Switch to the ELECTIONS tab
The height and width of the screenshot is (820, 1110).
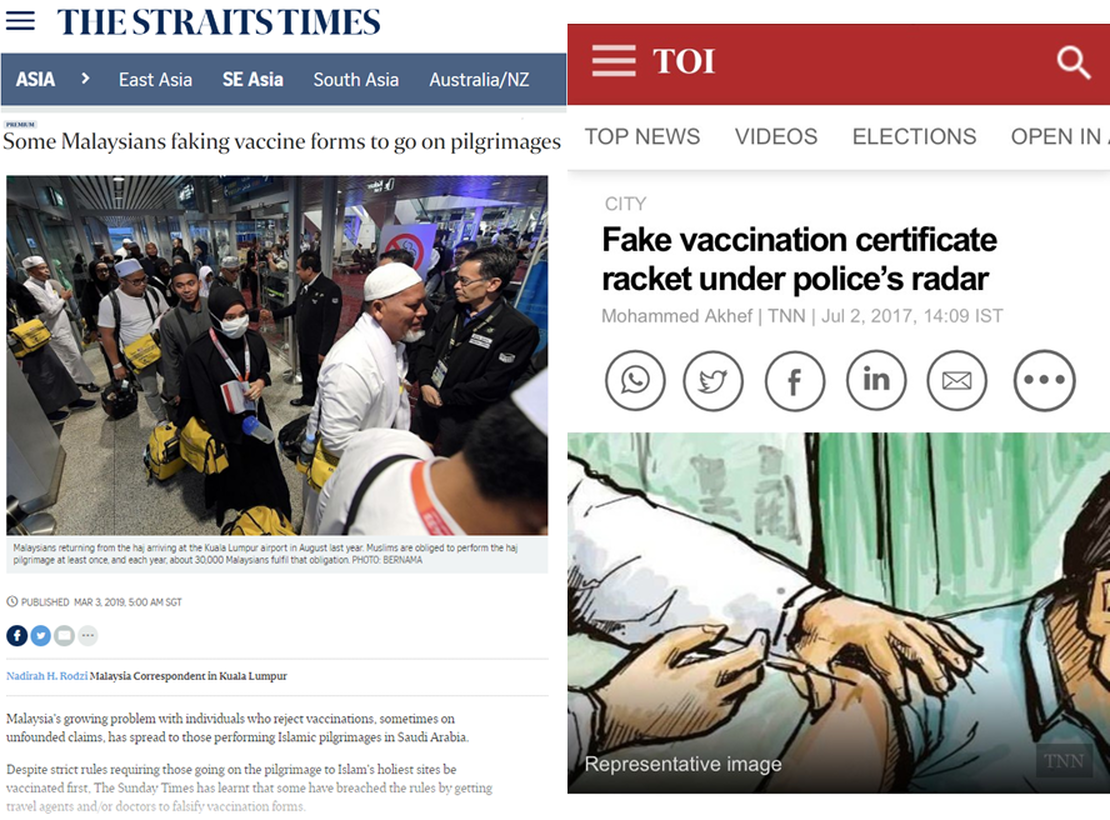pyautogui.click(x=914, y=136)
